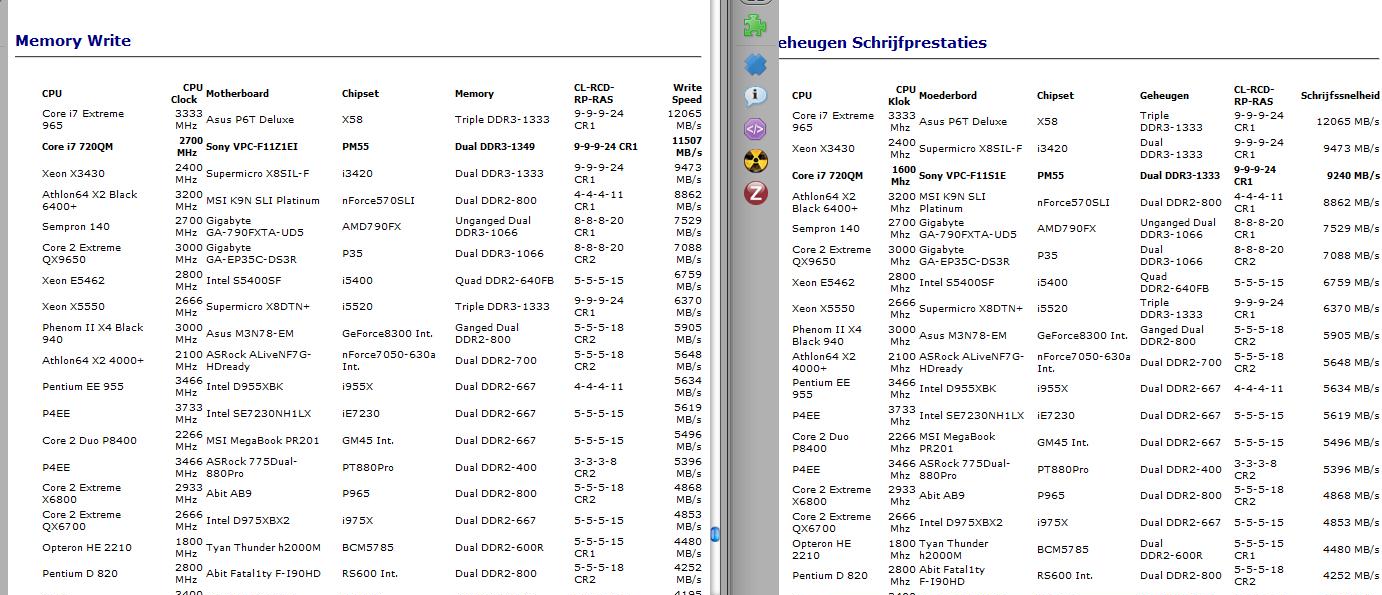Click the '11507 MB/s' write speed value

pyautogui.click(x=686, y=147)
